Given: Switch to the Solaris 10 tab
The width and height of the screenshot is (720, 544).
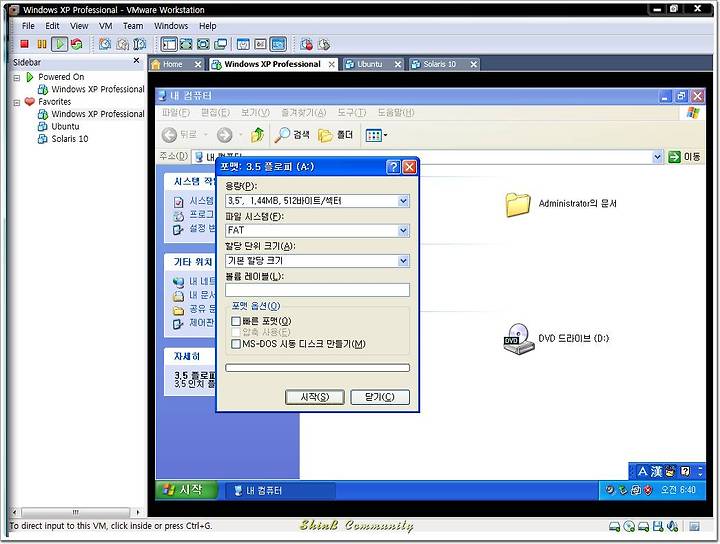Looking at the screenshot, I should click(440, 64).
